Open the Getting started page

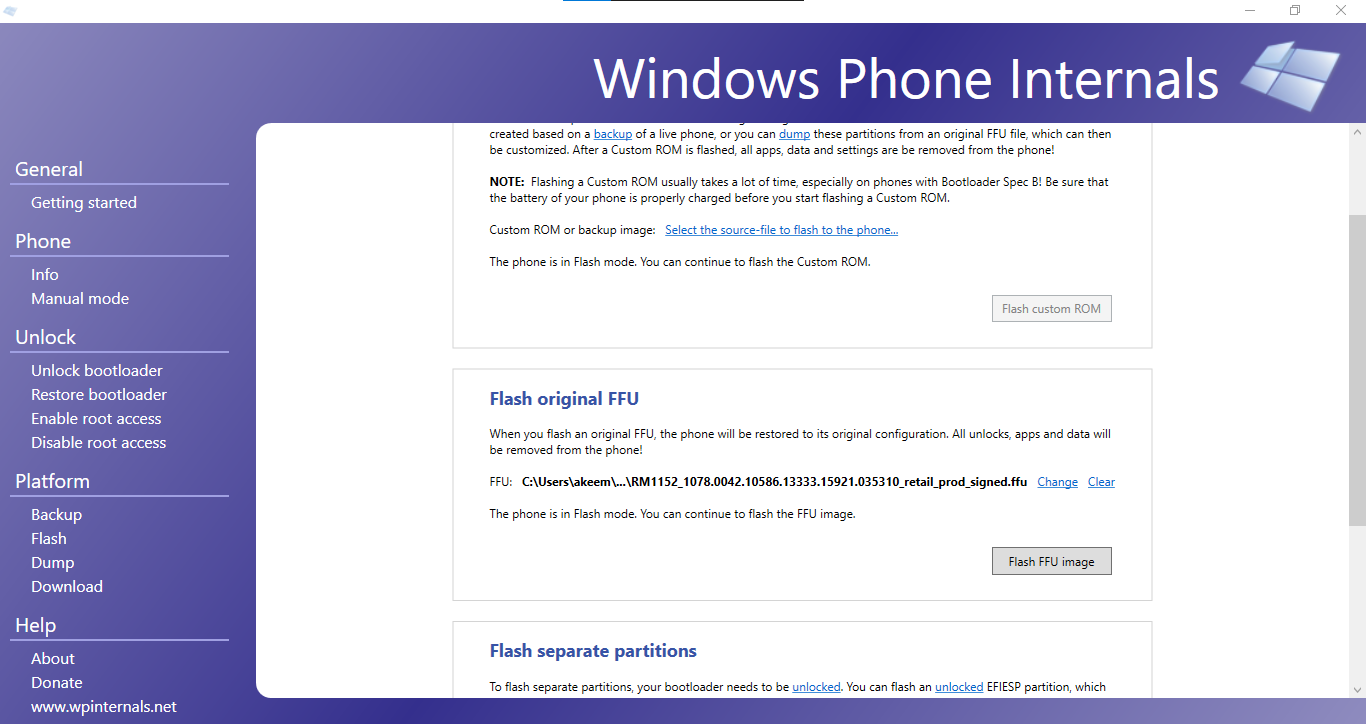84,202
